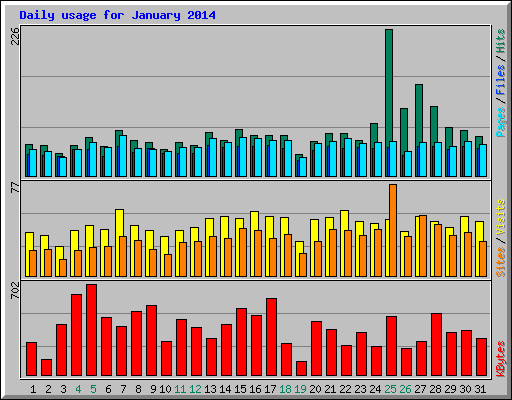
Task: Click the cyan Pages bar for day 15
Action: coord(243,157)
